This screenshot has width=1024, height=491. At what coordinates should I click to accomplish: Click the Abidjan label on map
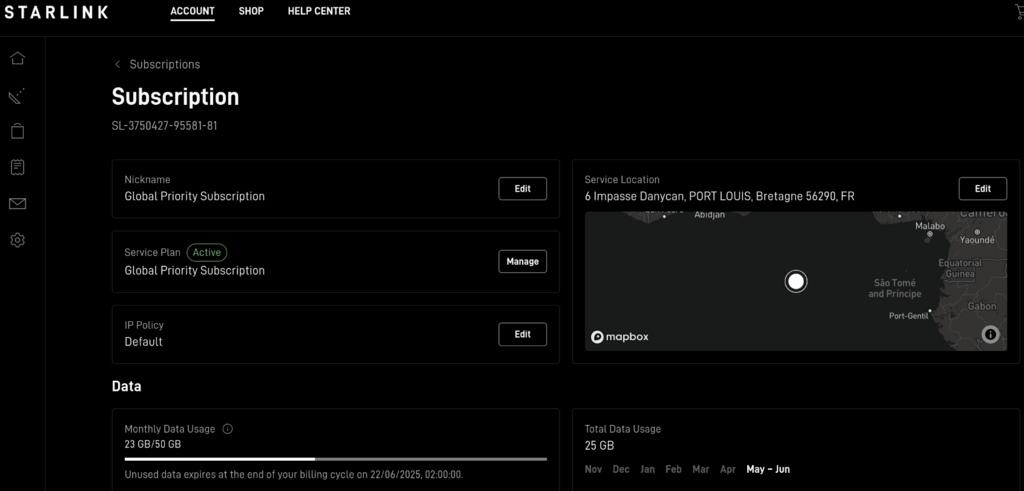click(x=709, y=215)
